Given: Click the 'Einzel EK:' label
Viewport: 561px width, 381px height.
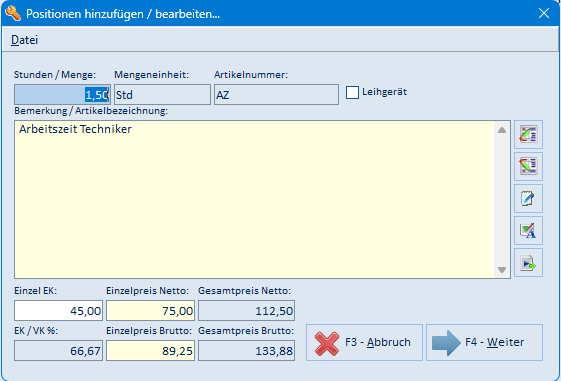Looking at the screenshot, I should [35, 291].
